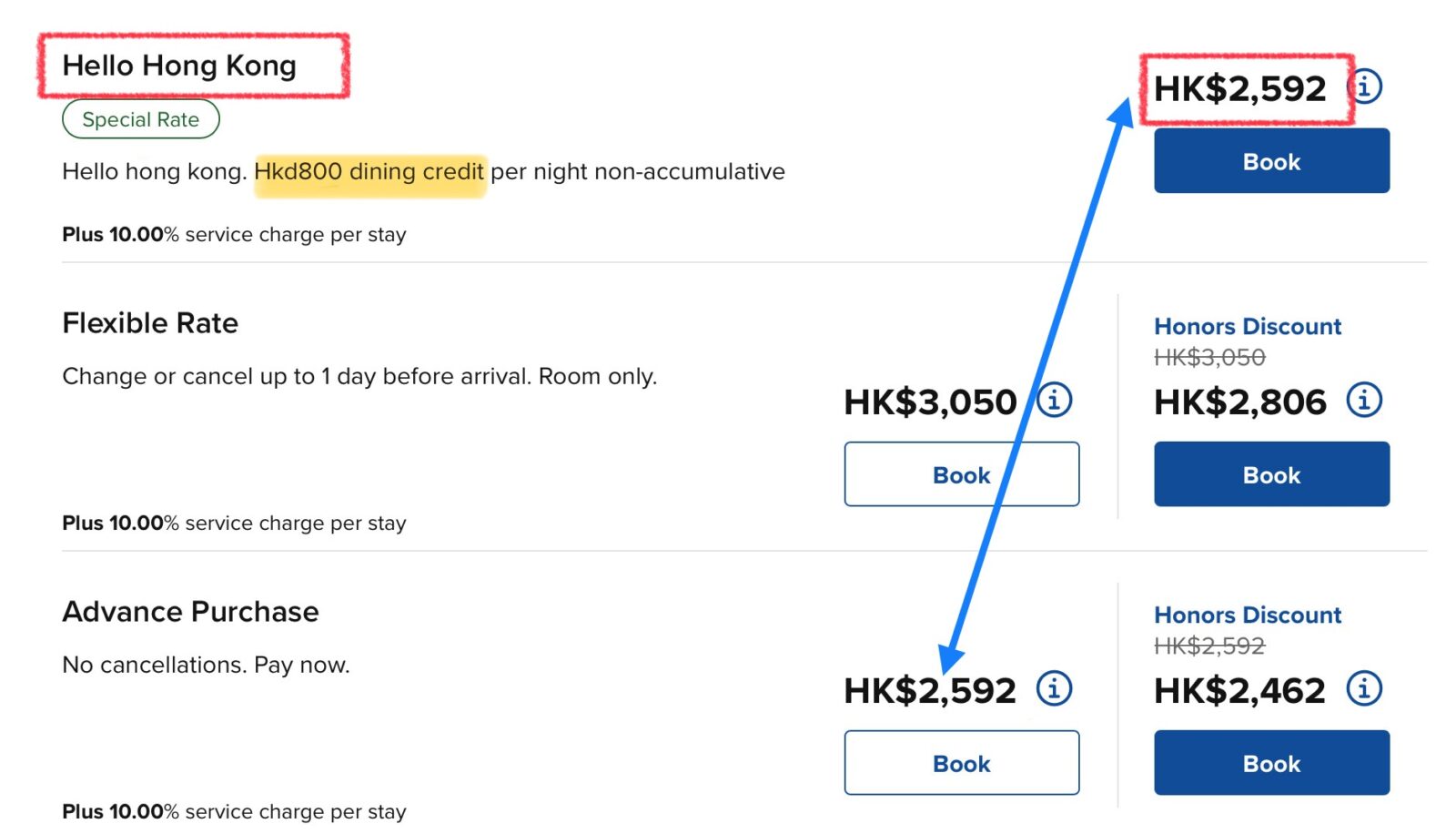1456x834 pixels.
Task: Open details for the HK$2,462 discounted price
Action: coord(1364,689)
